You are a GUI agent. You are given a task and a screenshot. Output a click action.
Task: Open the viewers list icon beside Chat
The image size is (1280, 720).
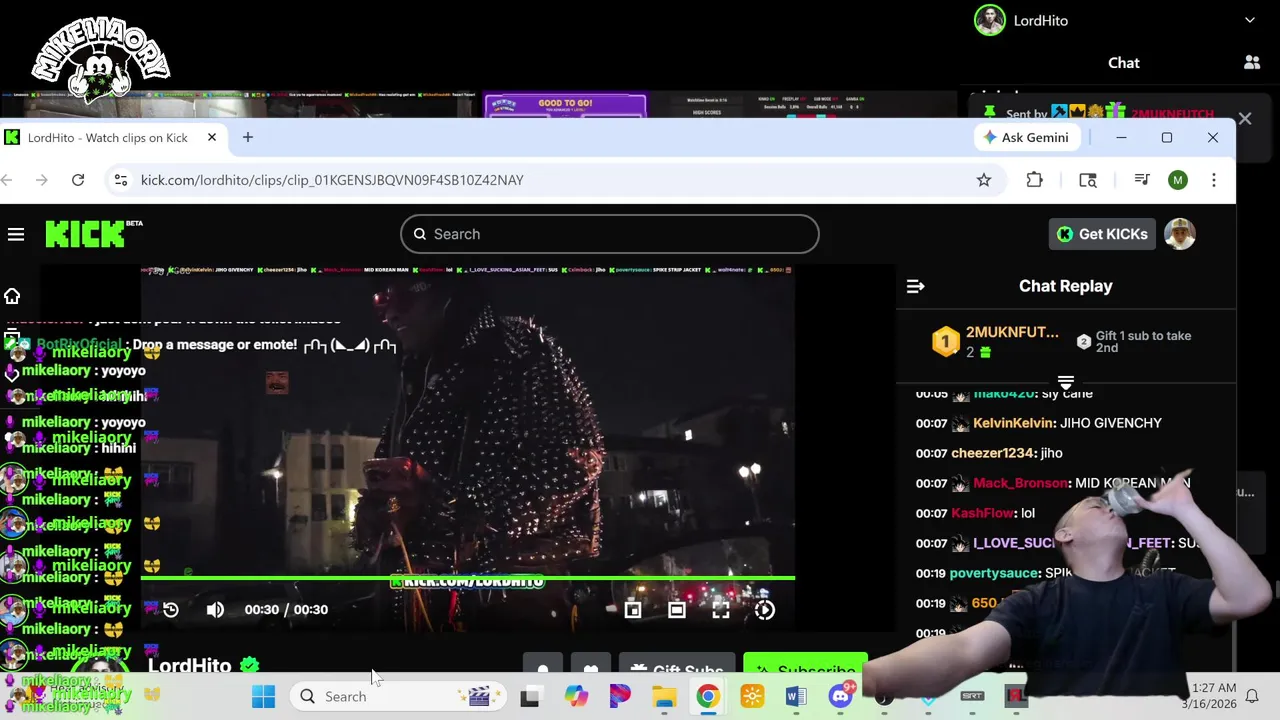pyautogui.click(x=1252, y=62)
